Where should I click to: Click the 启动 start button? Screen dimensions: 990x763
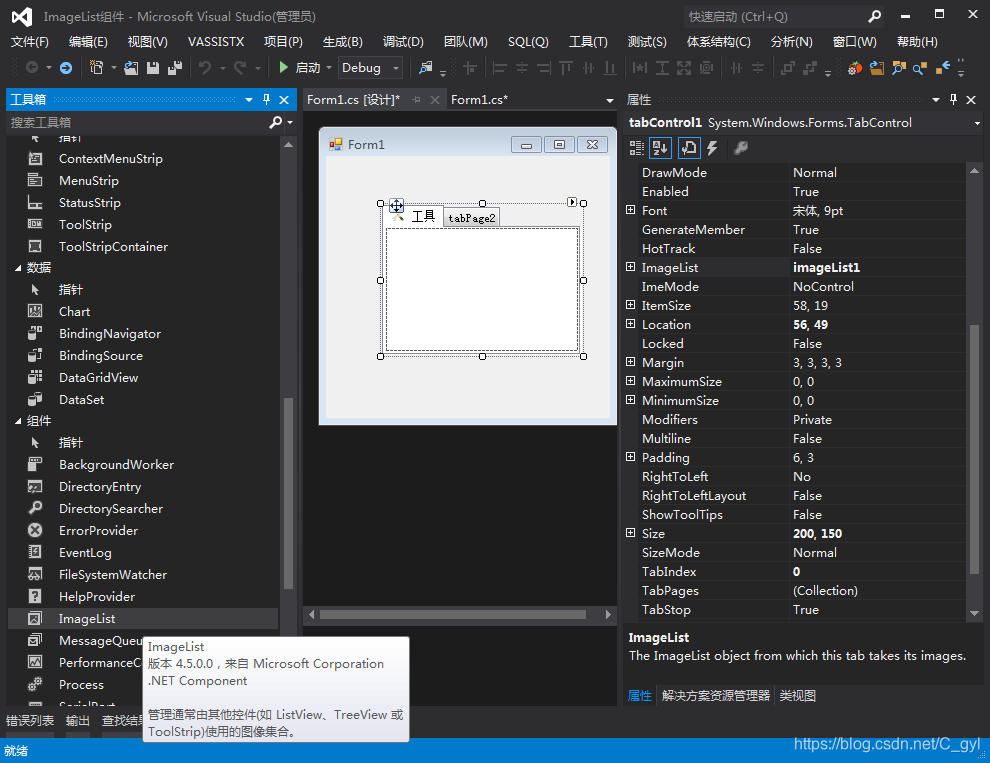pos(299,67)
